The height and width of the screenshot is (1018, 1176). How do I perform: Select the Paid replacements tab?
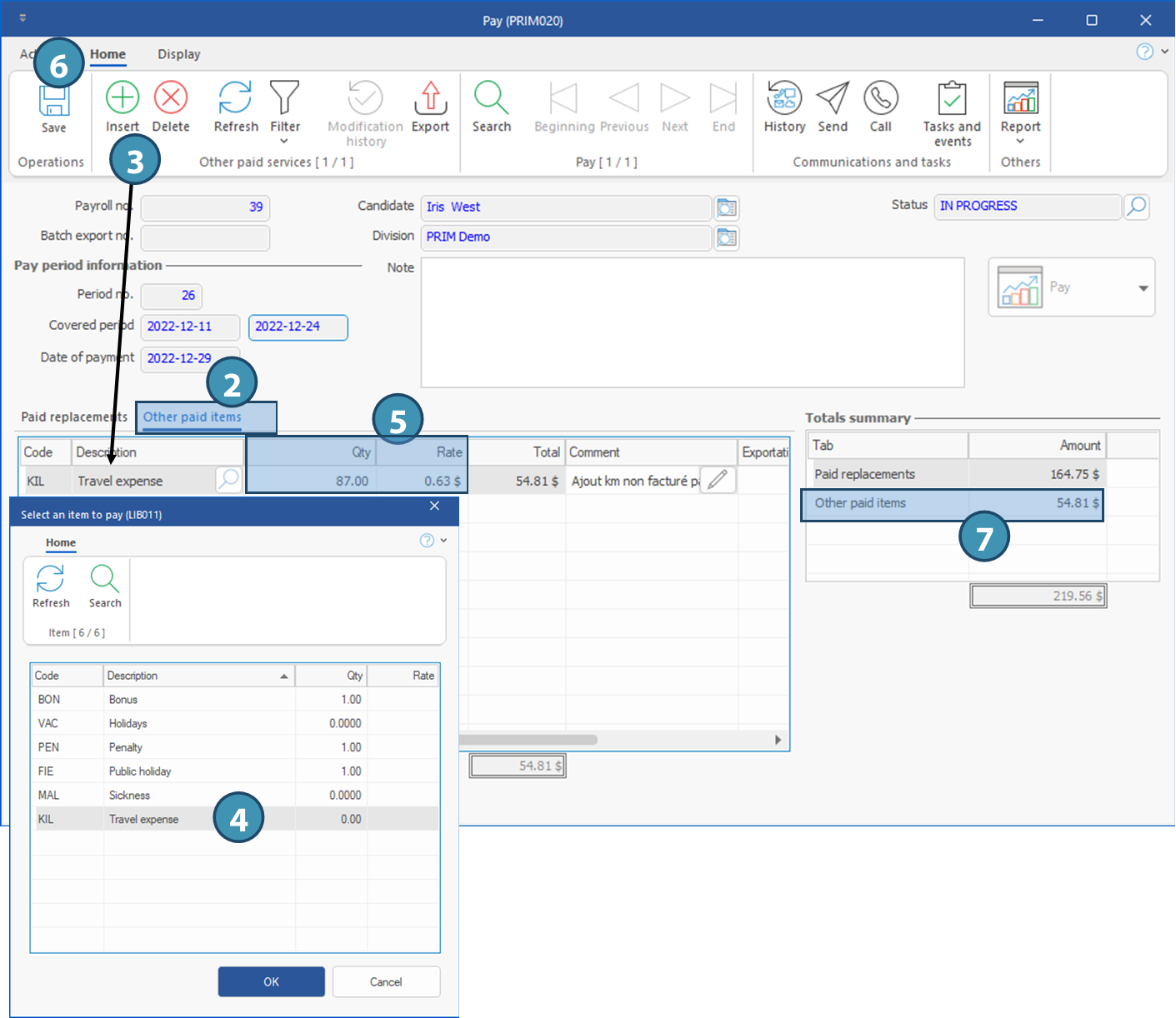[x=74, y=417]
